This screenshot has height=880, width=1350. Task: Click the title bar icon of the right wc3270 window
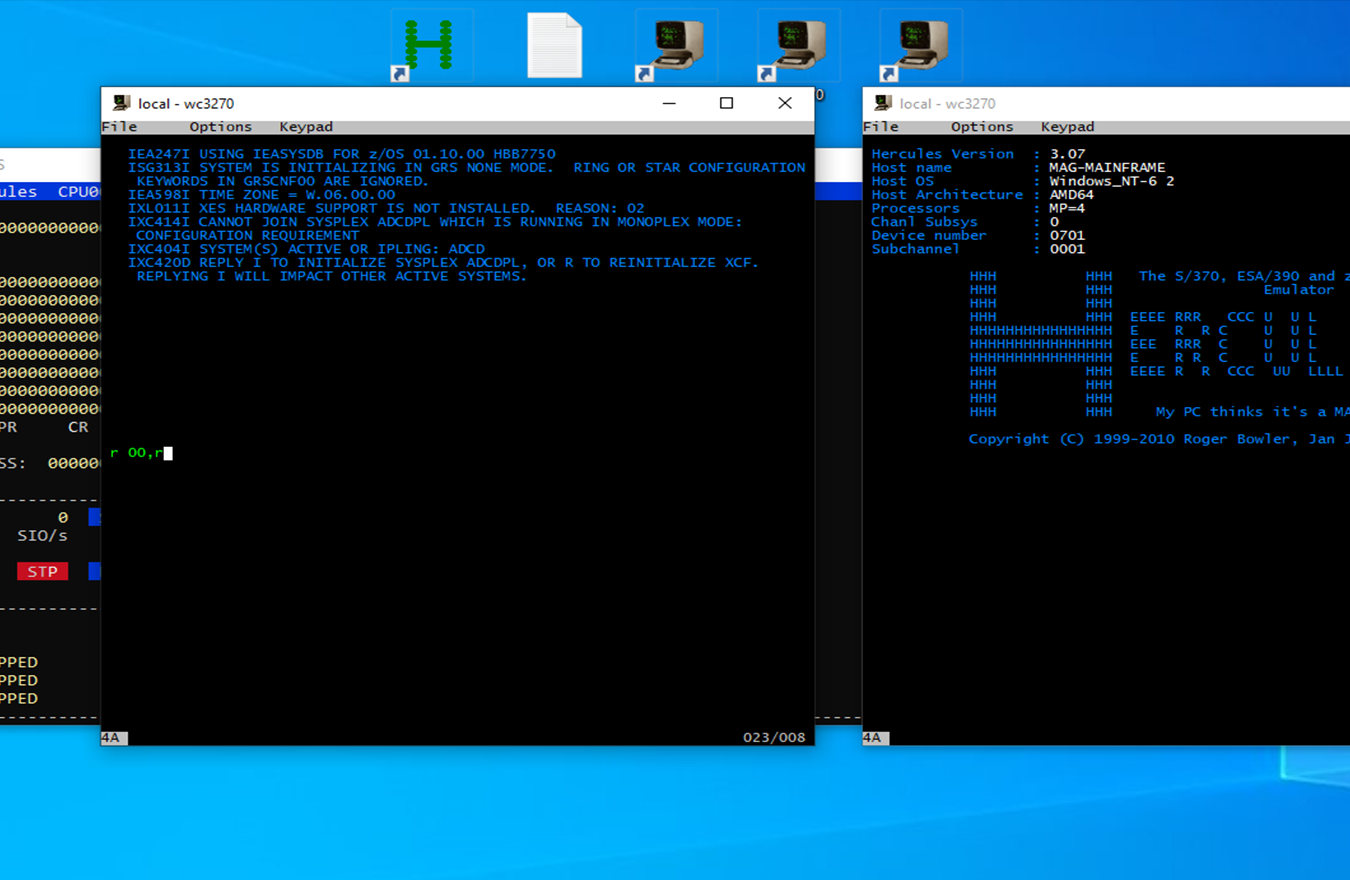click(x=883, y=103)
